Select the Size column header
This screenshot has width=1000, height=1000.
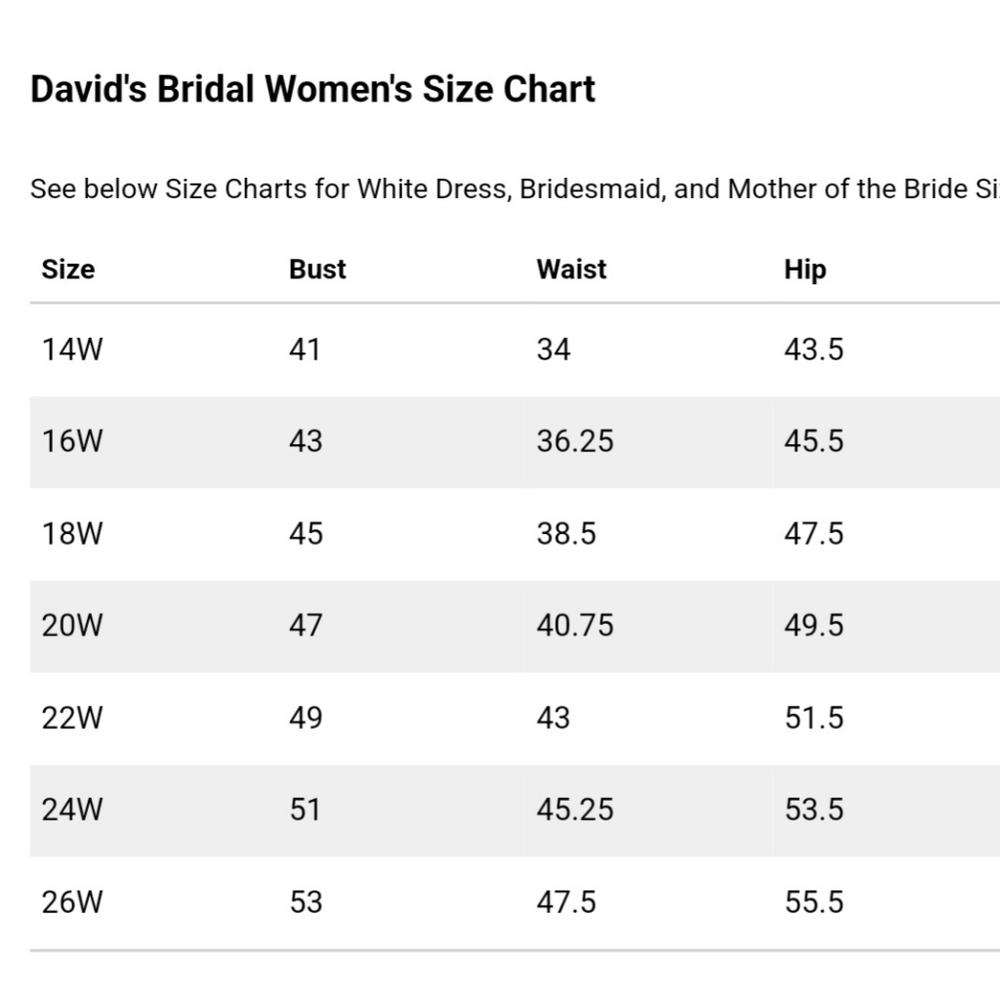(68, 269)
